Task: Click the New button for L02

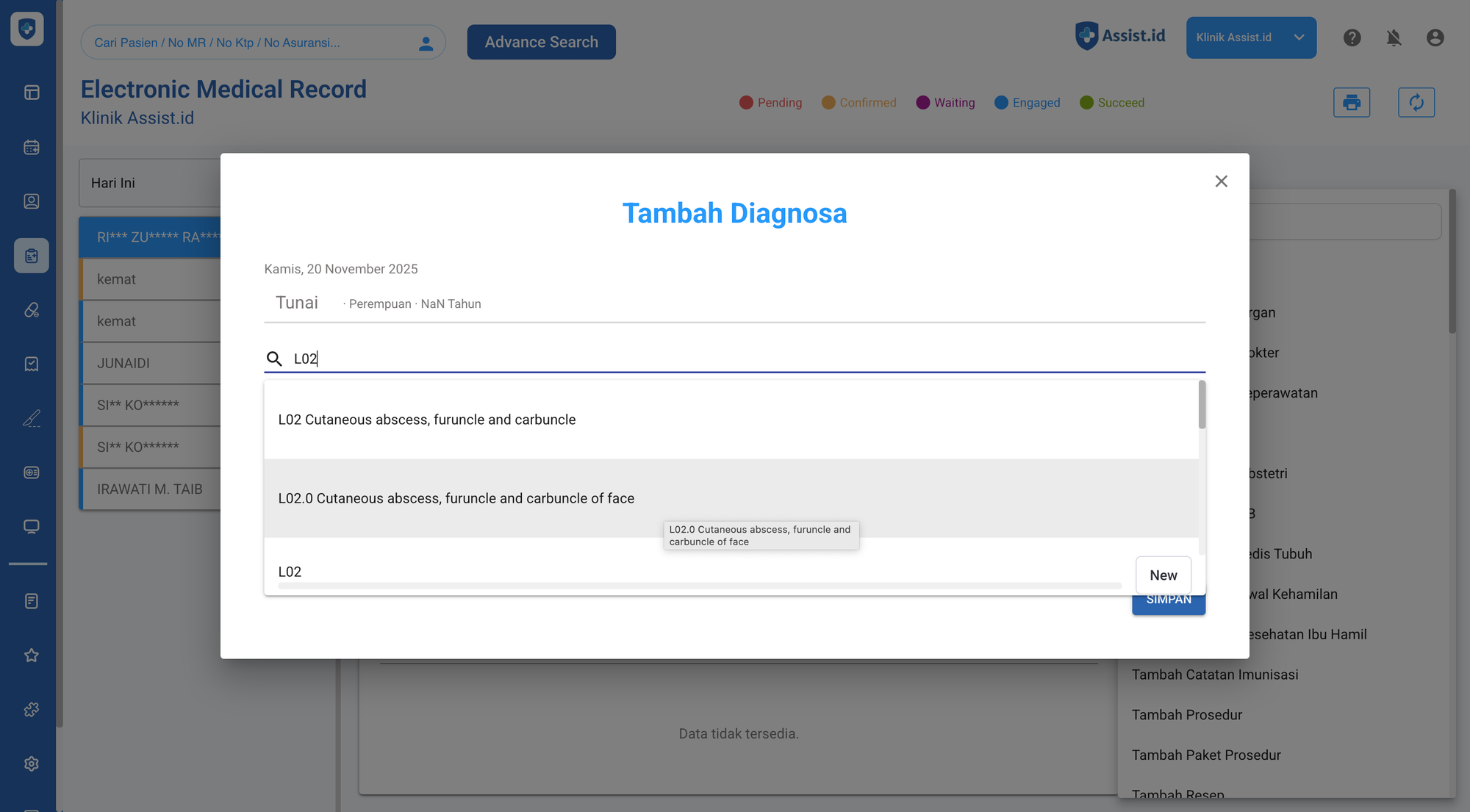Action: click(x=1163, y=575)
